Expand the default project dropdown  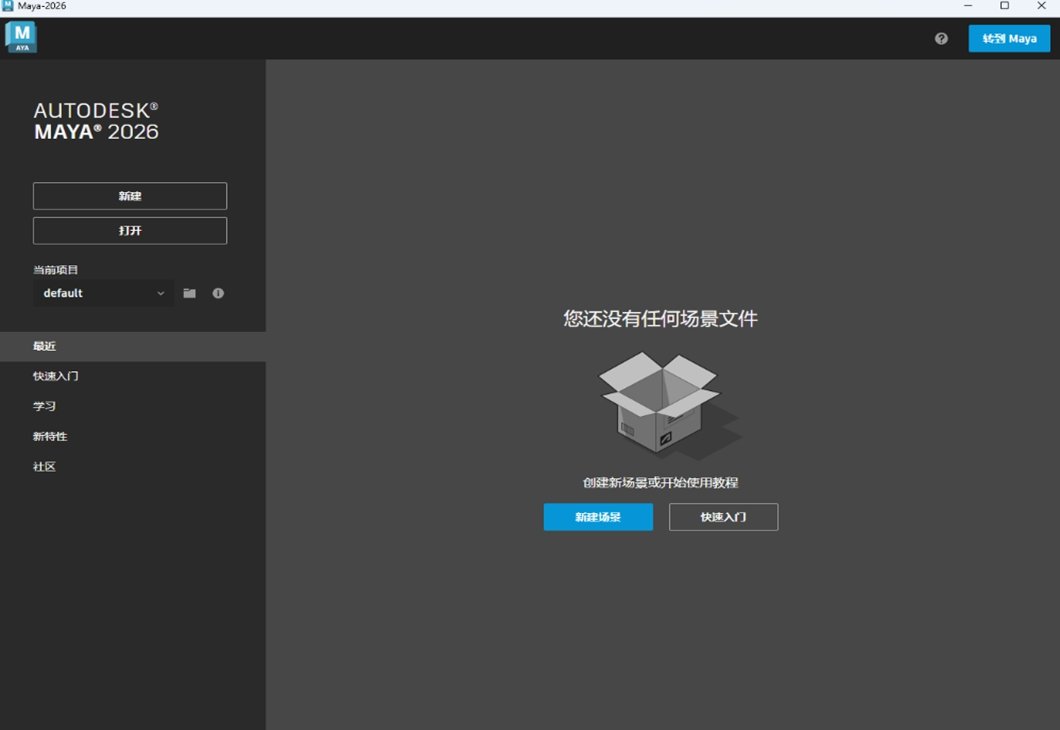[x=103, y=293]
